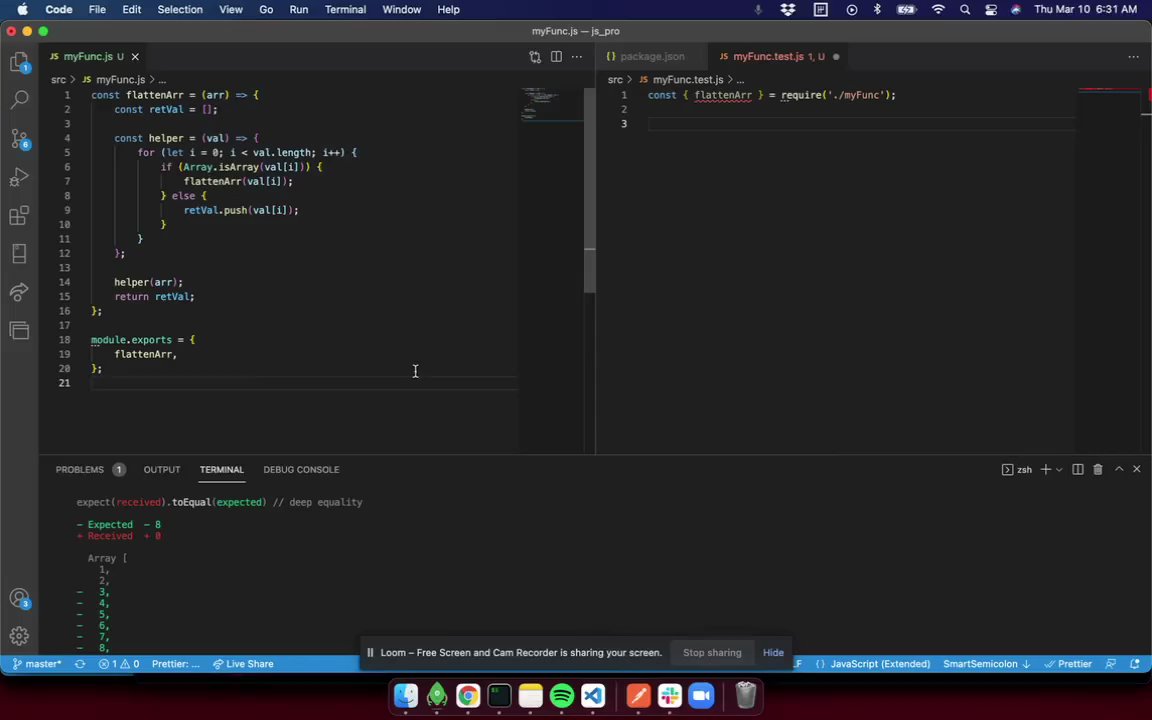The height and width of the screenshot is (720, 1152).
Task: Maximize the panel with the chevron-up icon
Action: [x=1119, y=469]
